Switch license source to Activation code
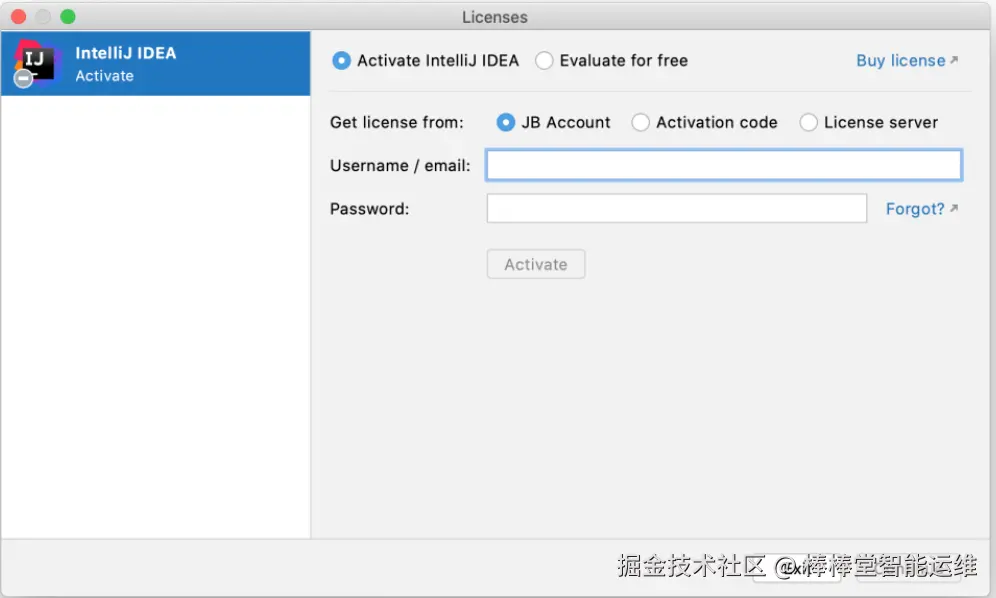 [x=640, y=122]
